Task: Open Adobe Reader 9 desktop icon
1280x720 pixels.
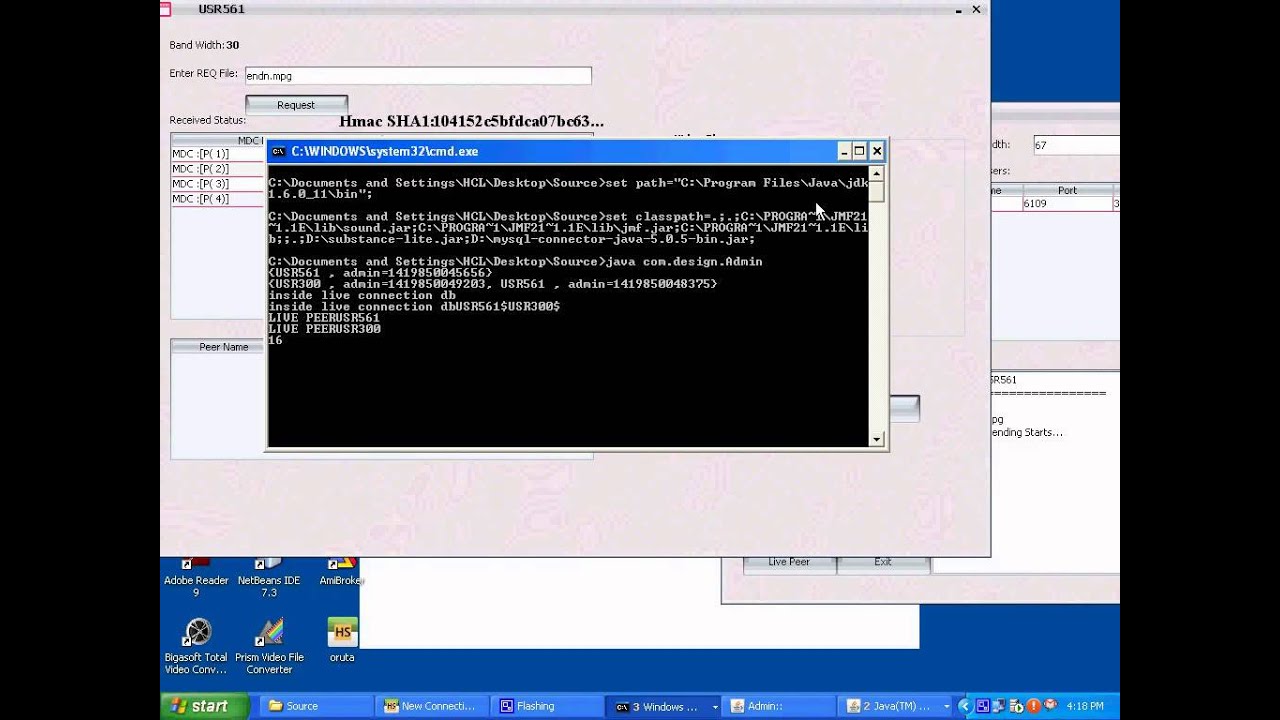Action: [196, 575]
